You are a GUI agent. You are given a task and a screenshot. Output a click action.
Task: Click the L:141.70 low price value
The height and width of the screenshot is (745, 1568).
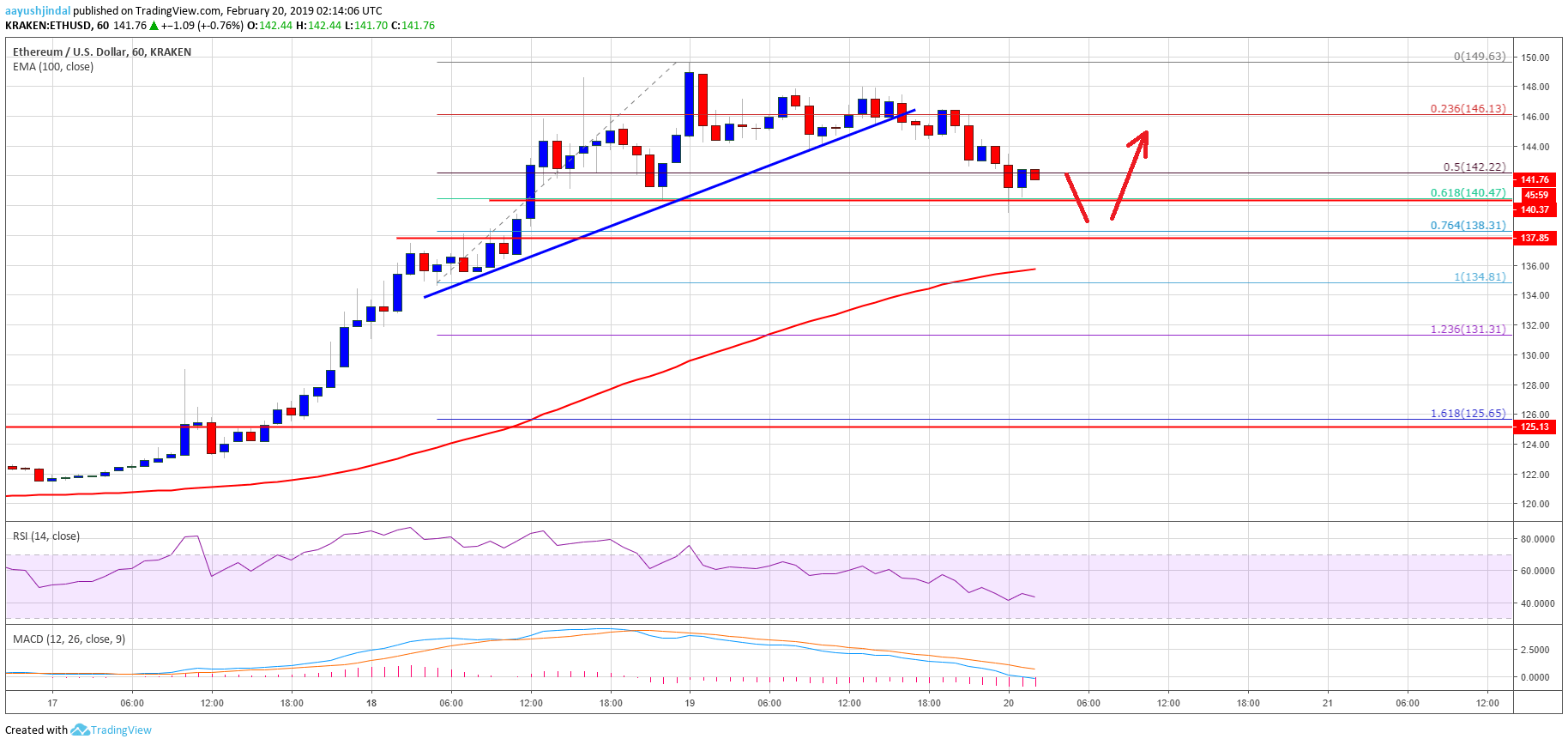click(x=365, y=25)
